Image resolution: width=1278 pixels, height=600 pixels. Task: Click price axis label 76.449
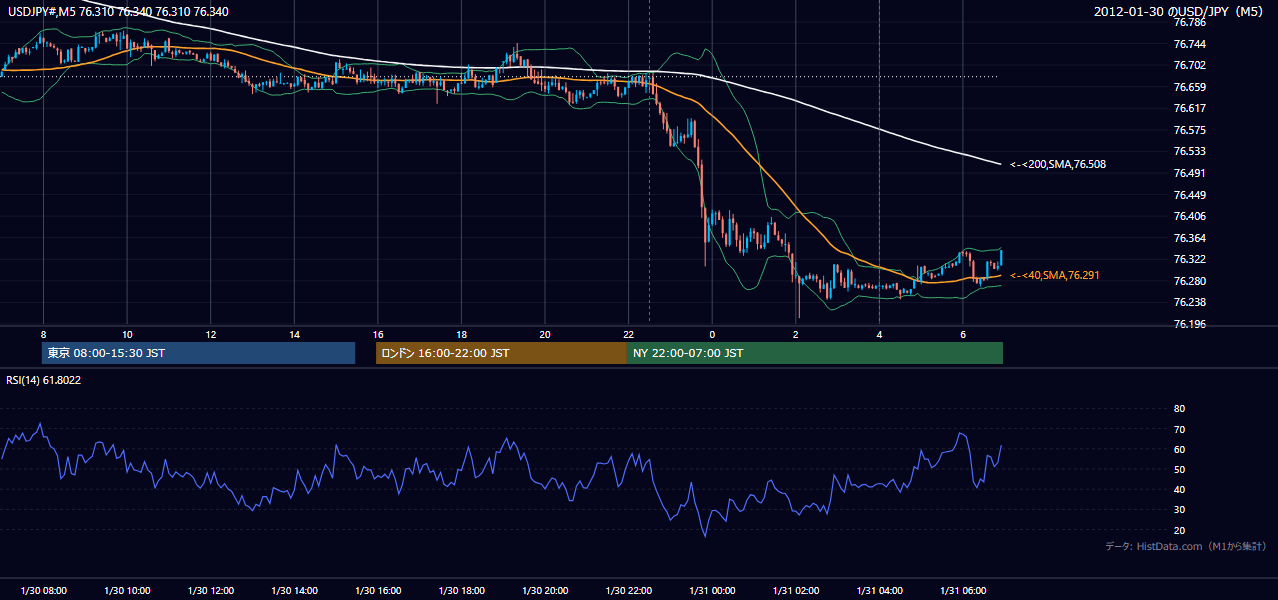pos(1188,195)
